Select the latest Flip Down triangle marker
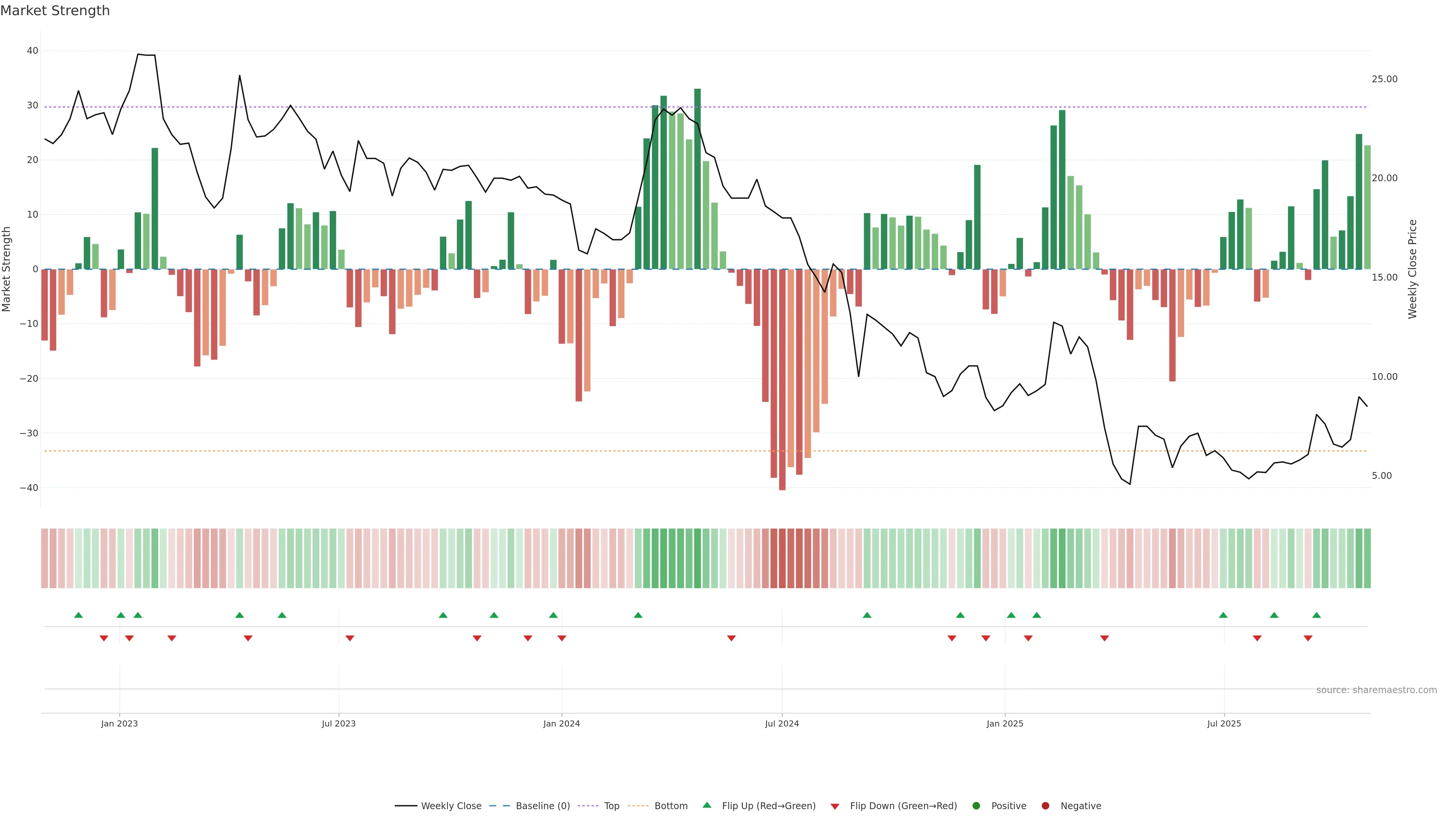This screenshot has height=819, width=1456. pyautogui.click(x=1308, y=638)
